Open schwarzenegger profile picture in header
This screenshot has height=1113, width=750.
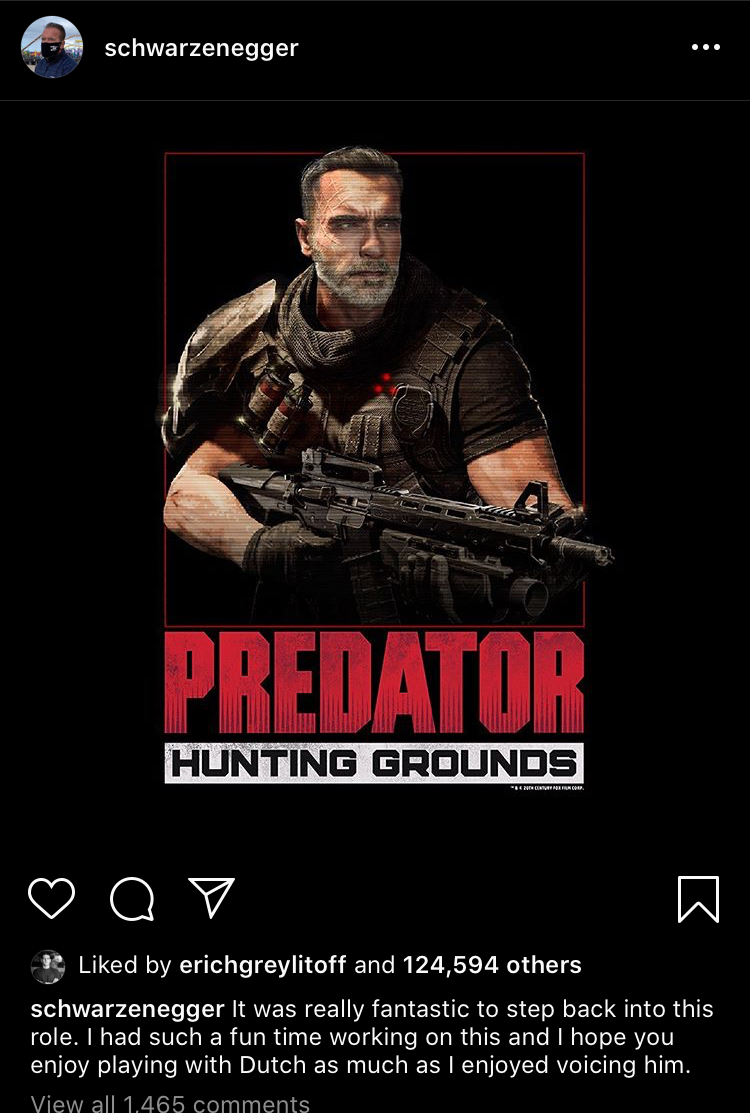click(52, 47)
